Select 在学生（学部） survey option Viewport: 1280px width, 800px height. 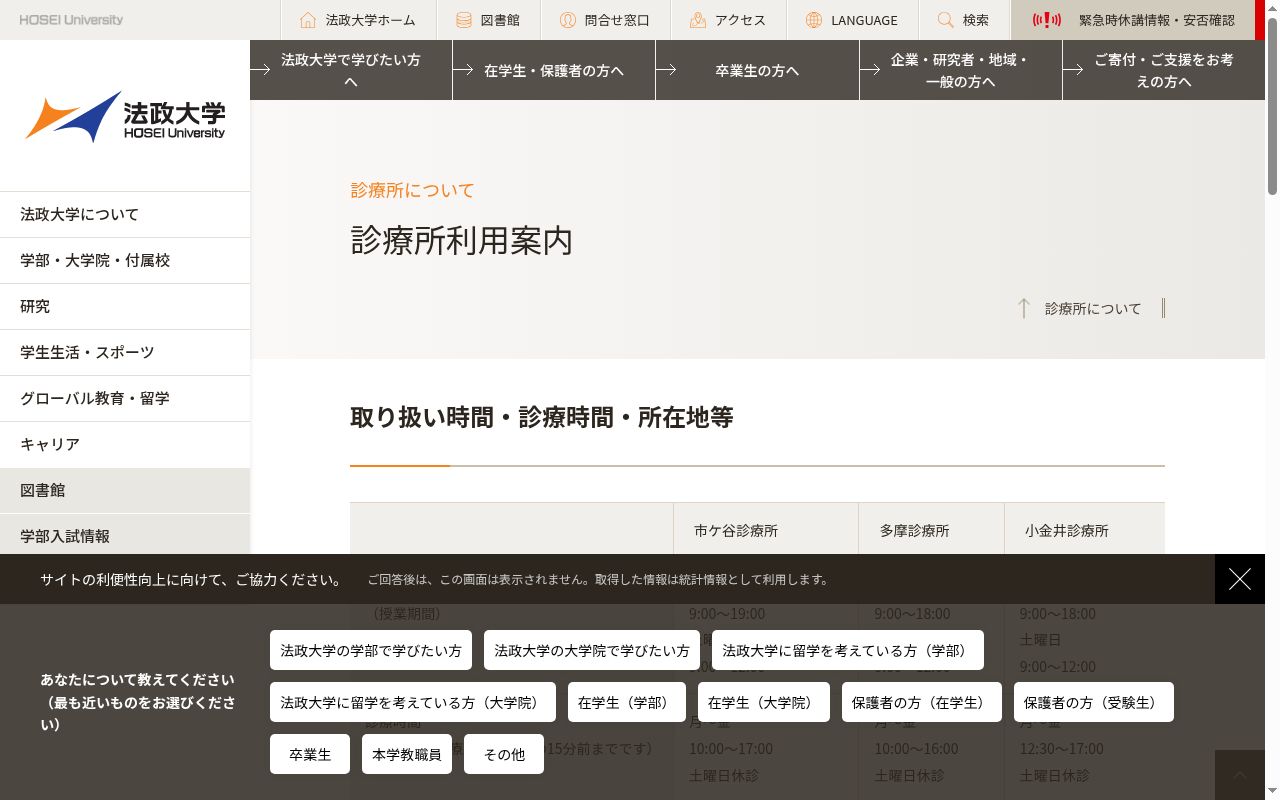click(x=627, y=702)
